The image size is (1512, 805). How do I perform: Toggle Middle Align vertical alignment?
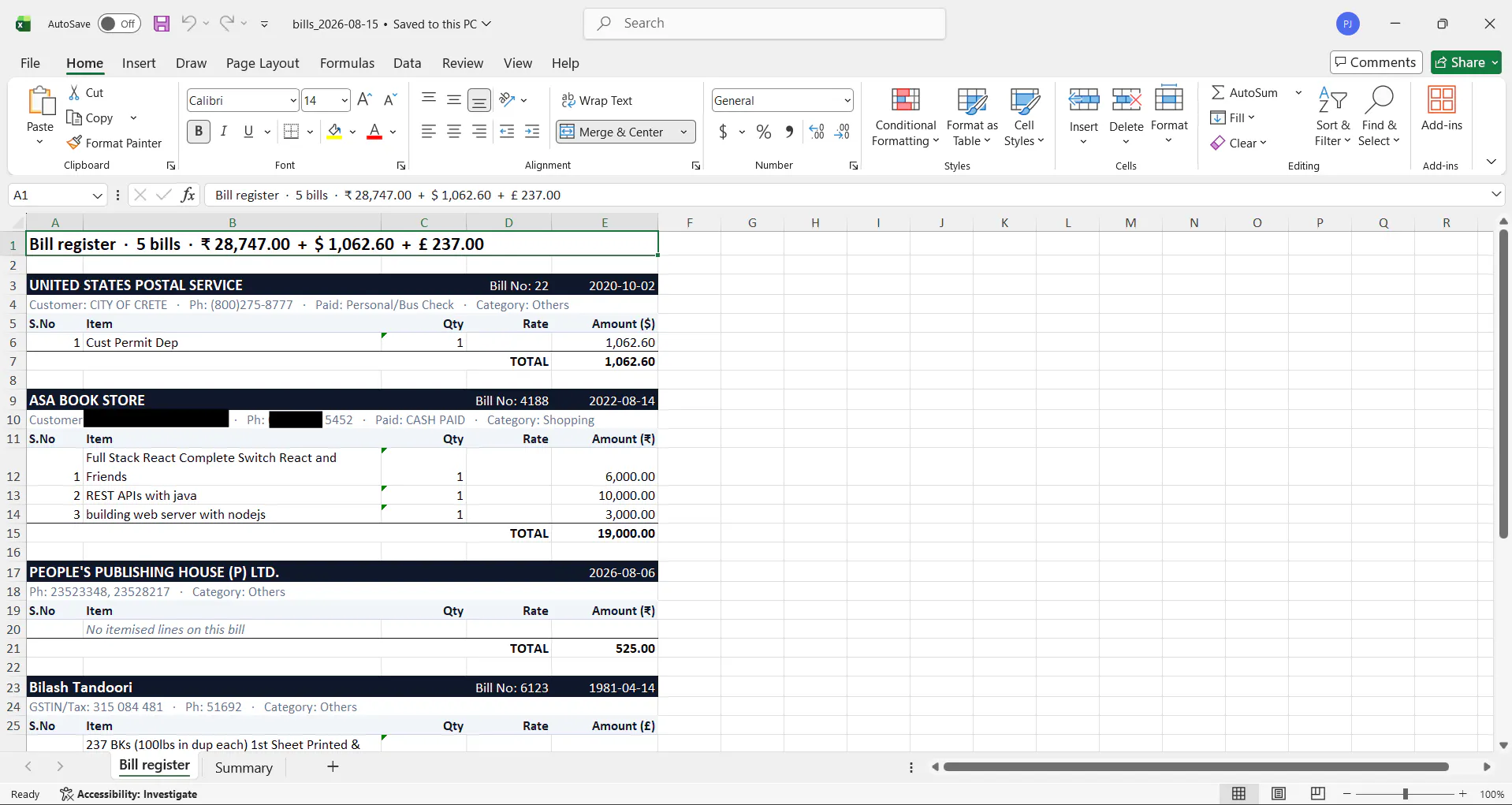(x=454, y=99)
